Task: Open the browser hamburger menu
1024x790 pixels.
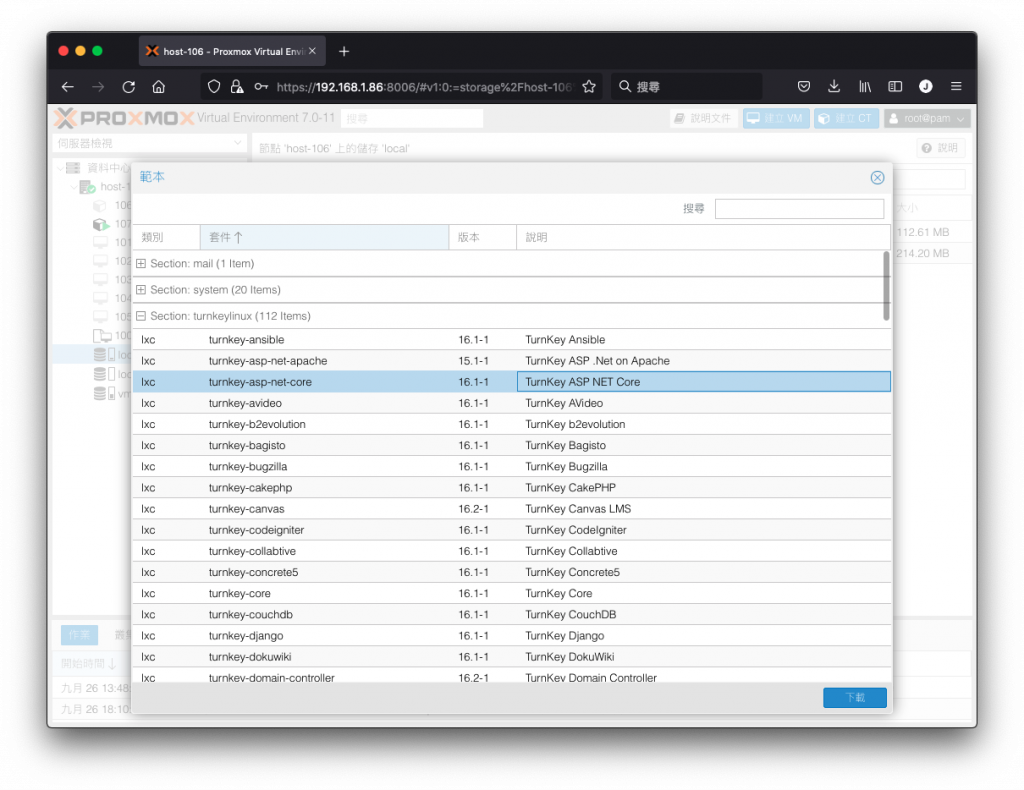Action: 956,87
